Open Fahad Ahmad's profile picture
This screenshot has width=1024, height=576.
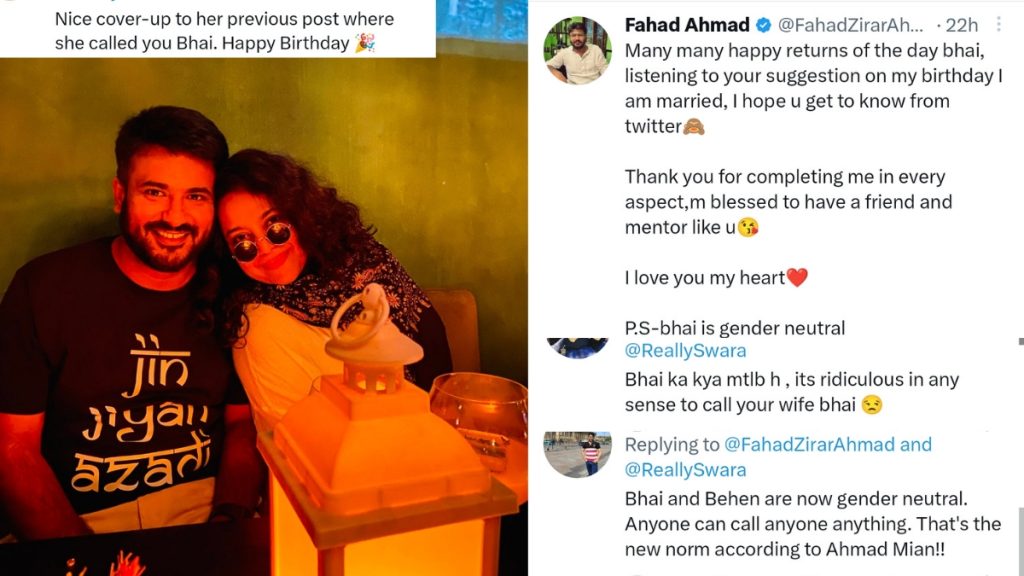pyautogui.click(x=577, y=50)
